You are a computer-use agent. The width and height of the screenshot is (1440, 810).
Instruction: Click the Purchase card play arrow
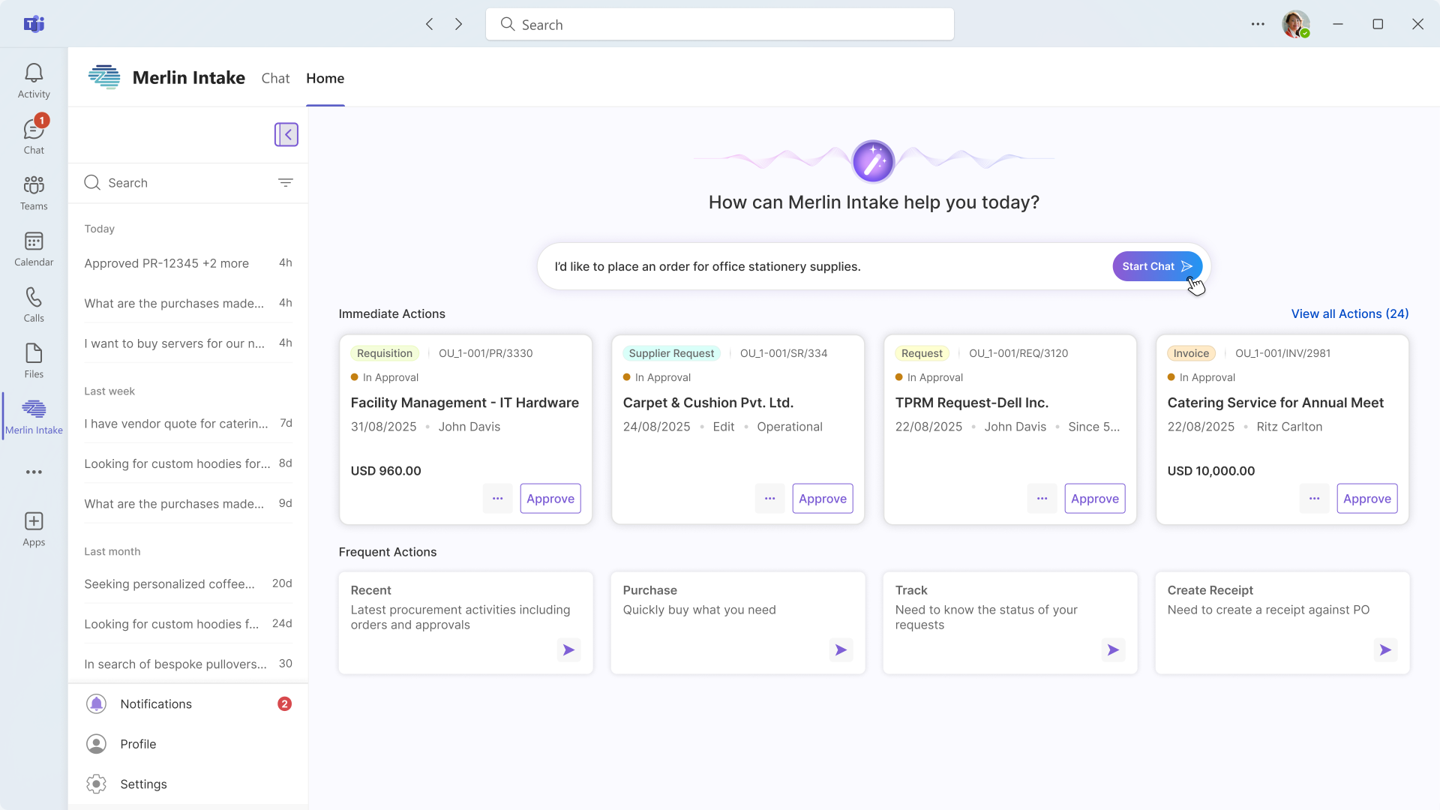pos(840,650)
